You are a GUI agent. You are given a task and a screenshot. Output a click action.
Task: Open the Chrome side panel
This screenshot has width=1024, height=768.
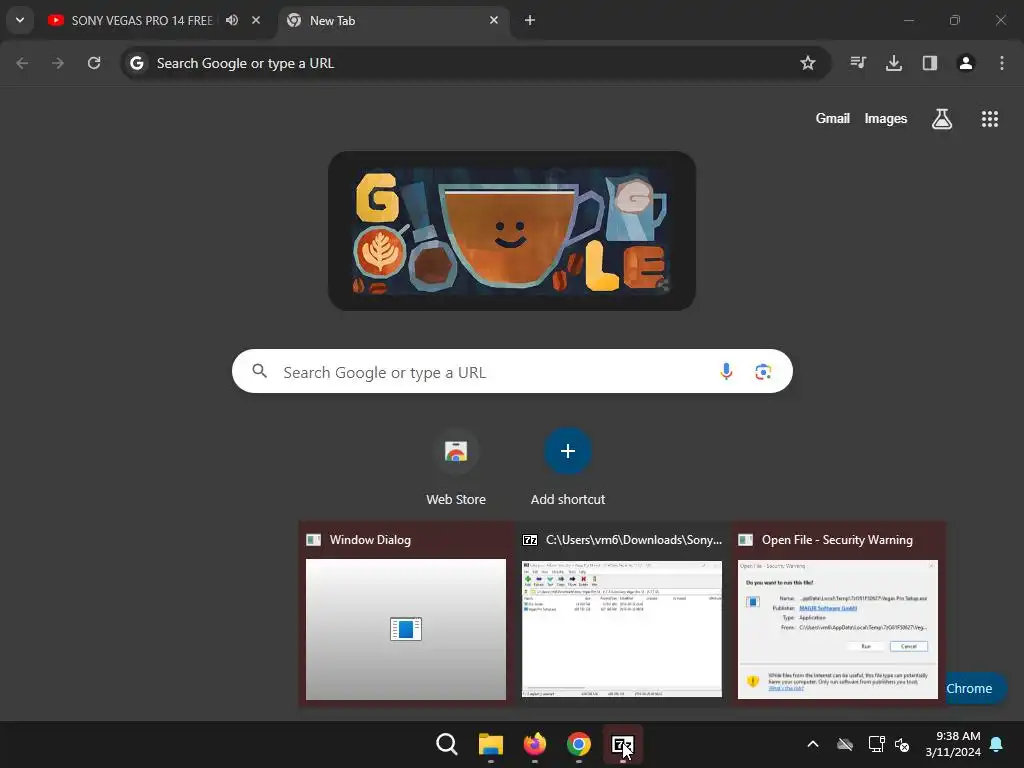click(x=930, y=63)
